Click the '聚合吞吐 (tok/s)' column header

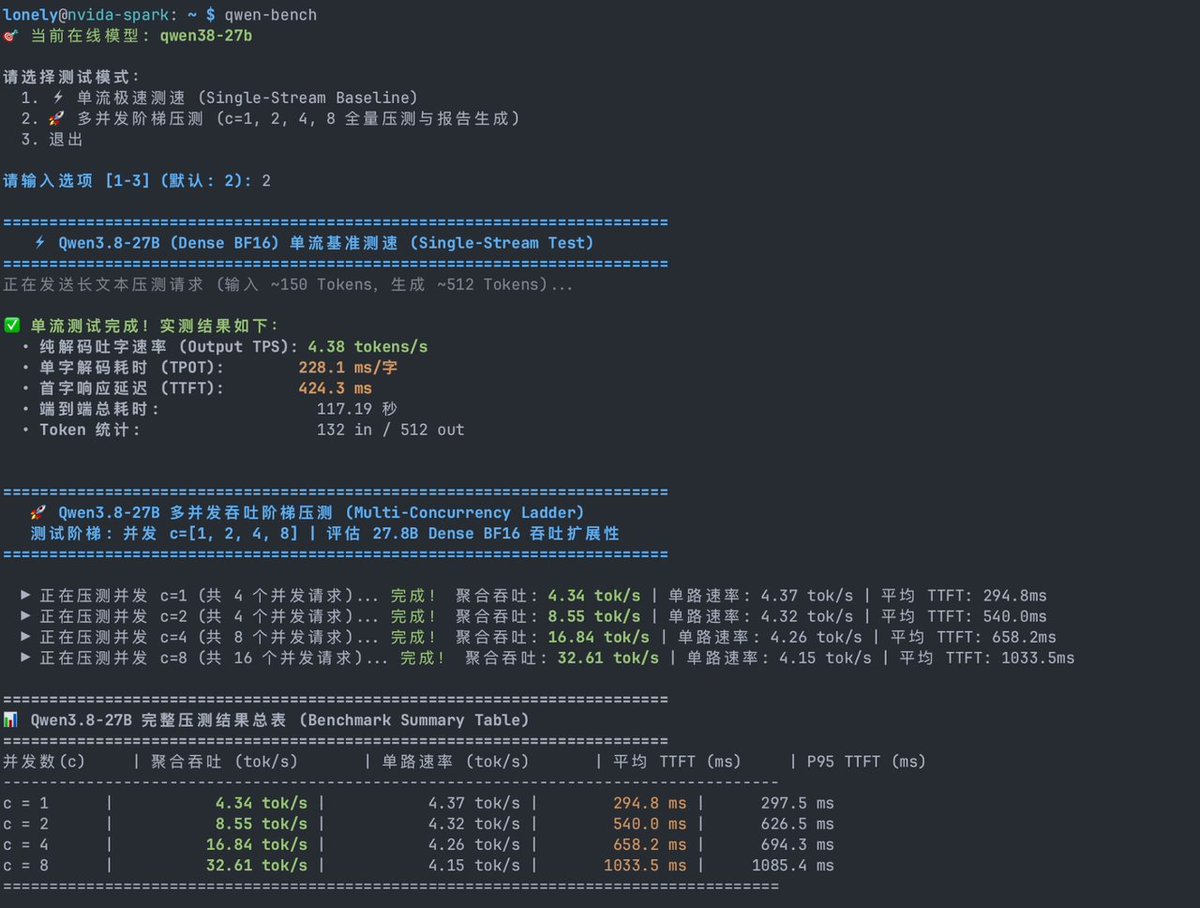[225, 762]
